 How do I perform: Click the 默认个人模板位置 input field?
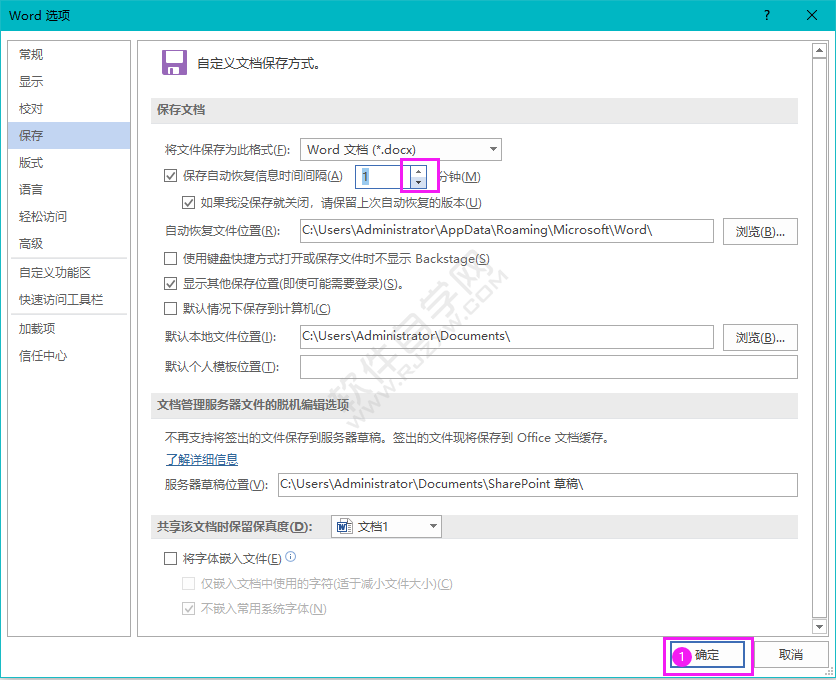point(500,366)
